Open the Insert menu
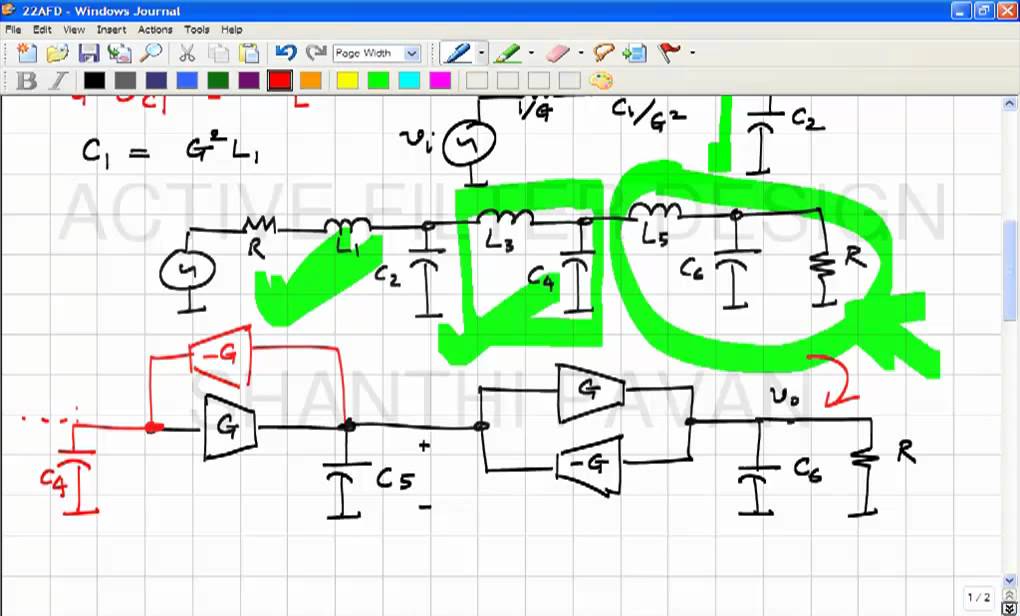1020x616 pixels. 111,29
